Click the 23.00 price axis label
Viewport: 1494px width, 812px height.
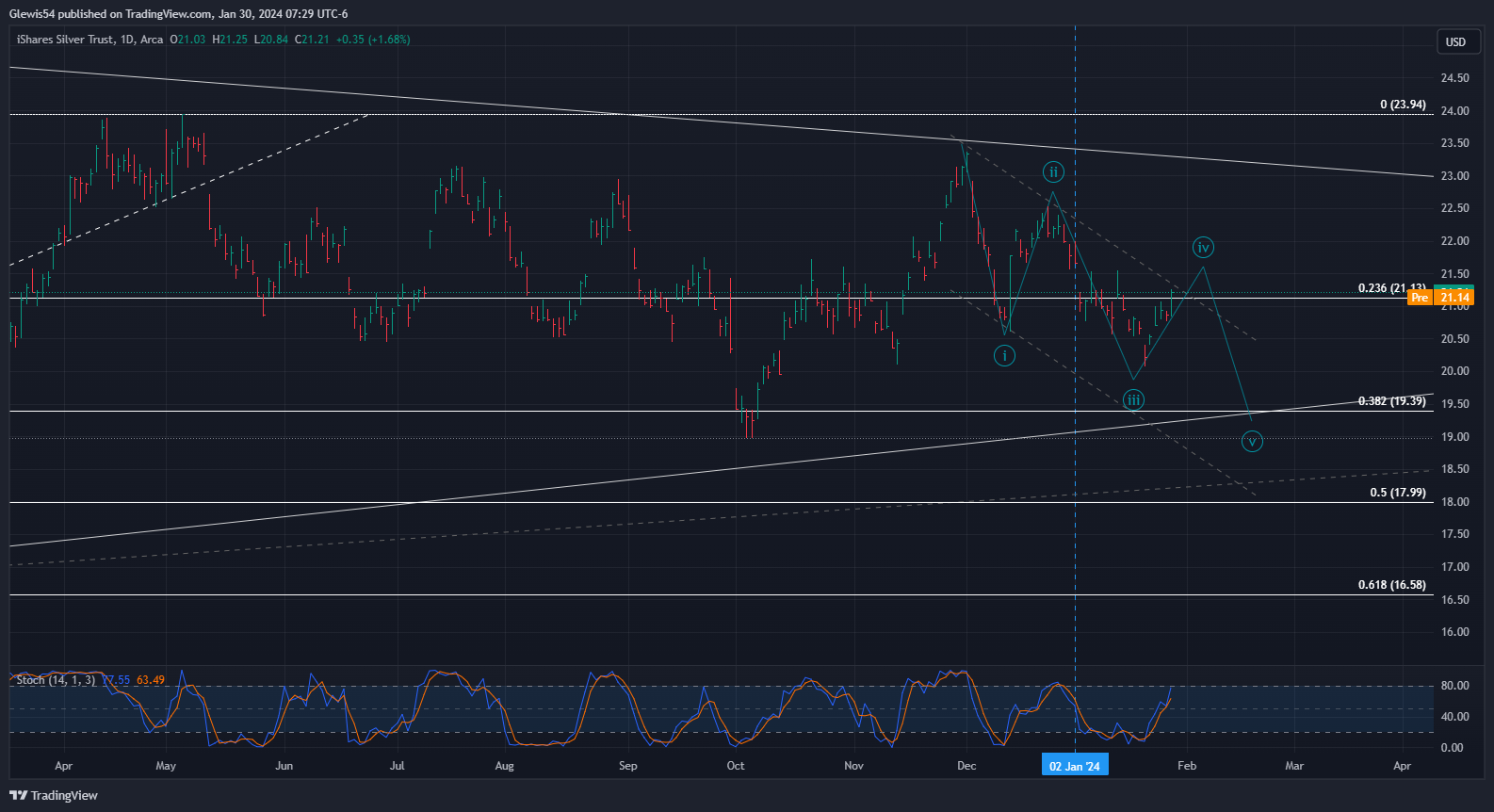point(1454,176)
